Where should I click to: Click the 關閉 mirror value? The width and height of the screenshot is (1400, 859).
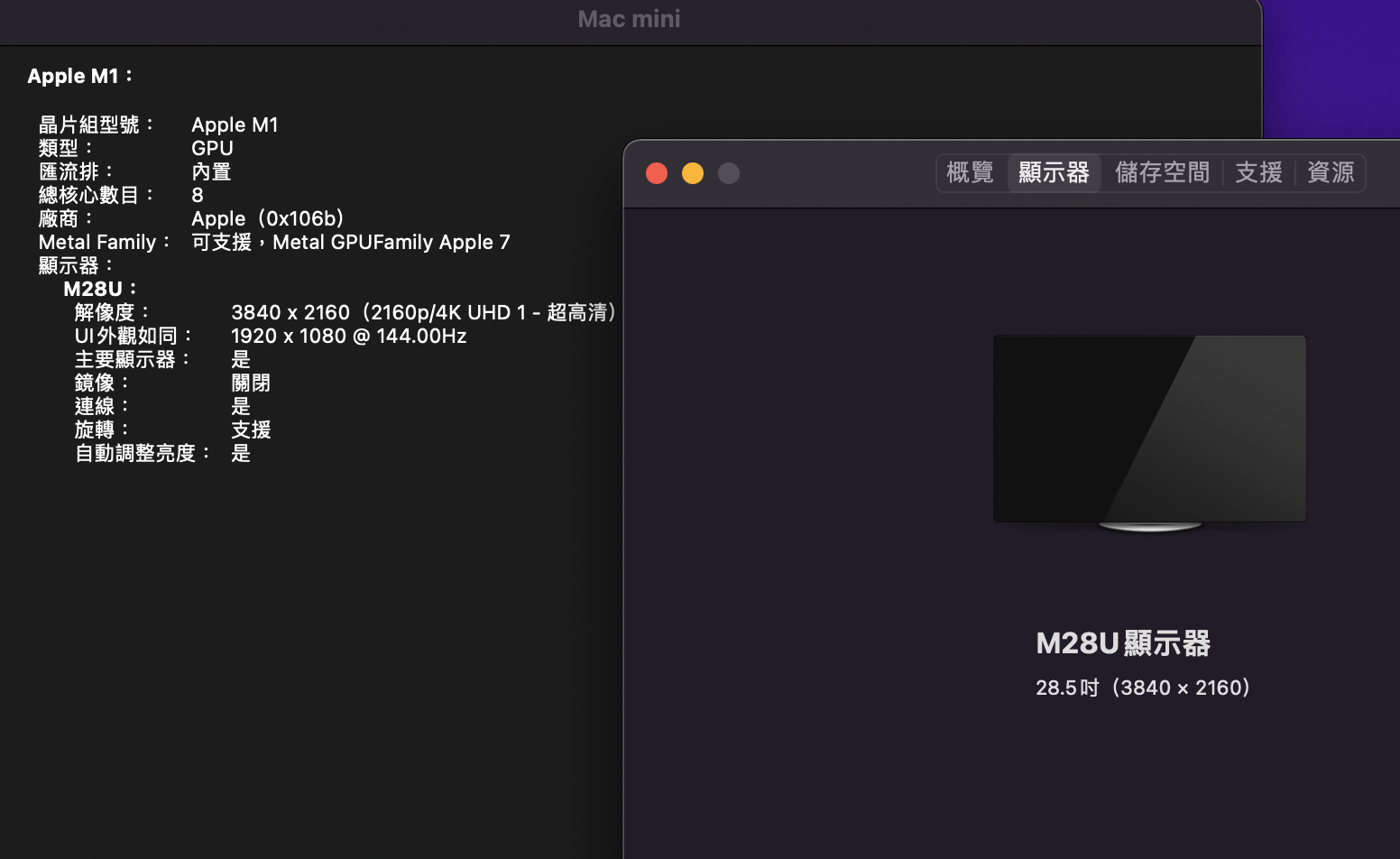(251, 383)
